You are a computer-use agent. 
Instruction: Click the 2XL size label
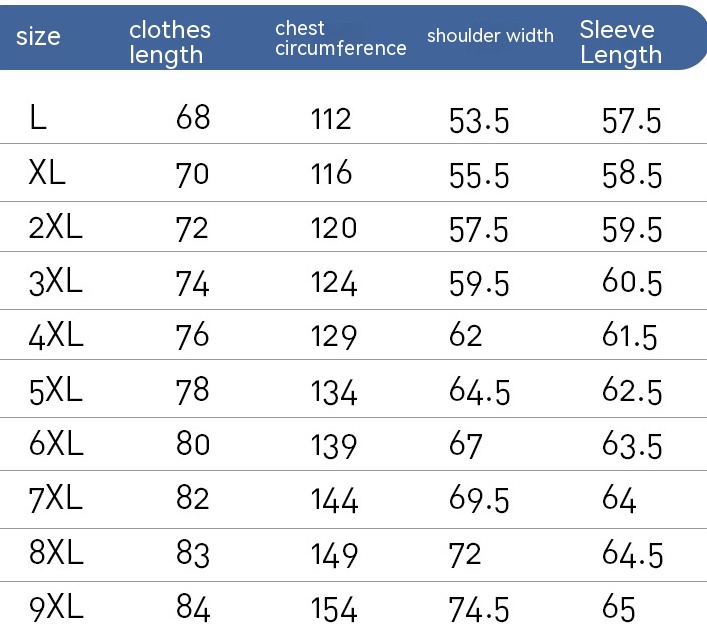56,228
